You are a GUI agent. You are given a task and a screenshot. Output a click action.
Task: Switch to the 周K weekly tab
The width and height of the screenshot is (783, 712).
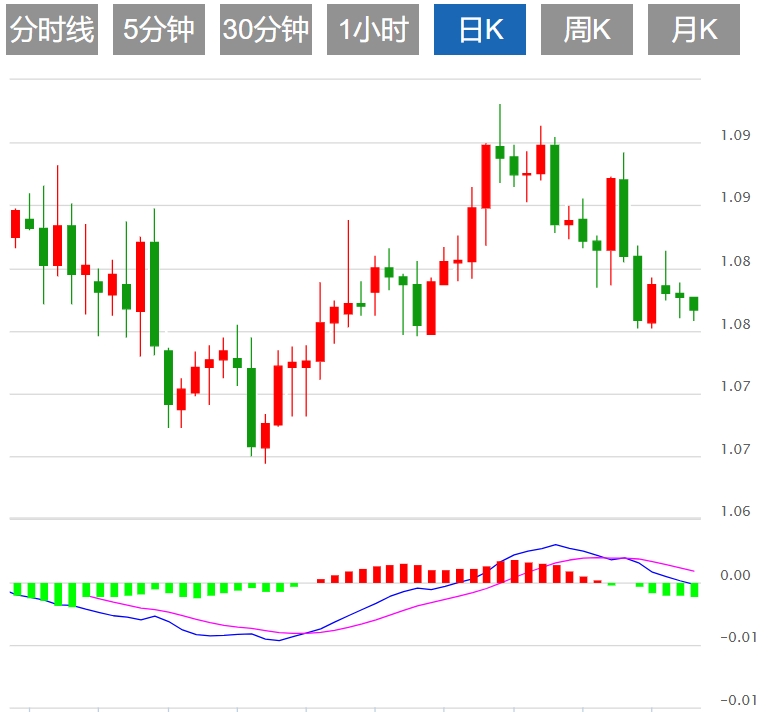tap(587, 29)
